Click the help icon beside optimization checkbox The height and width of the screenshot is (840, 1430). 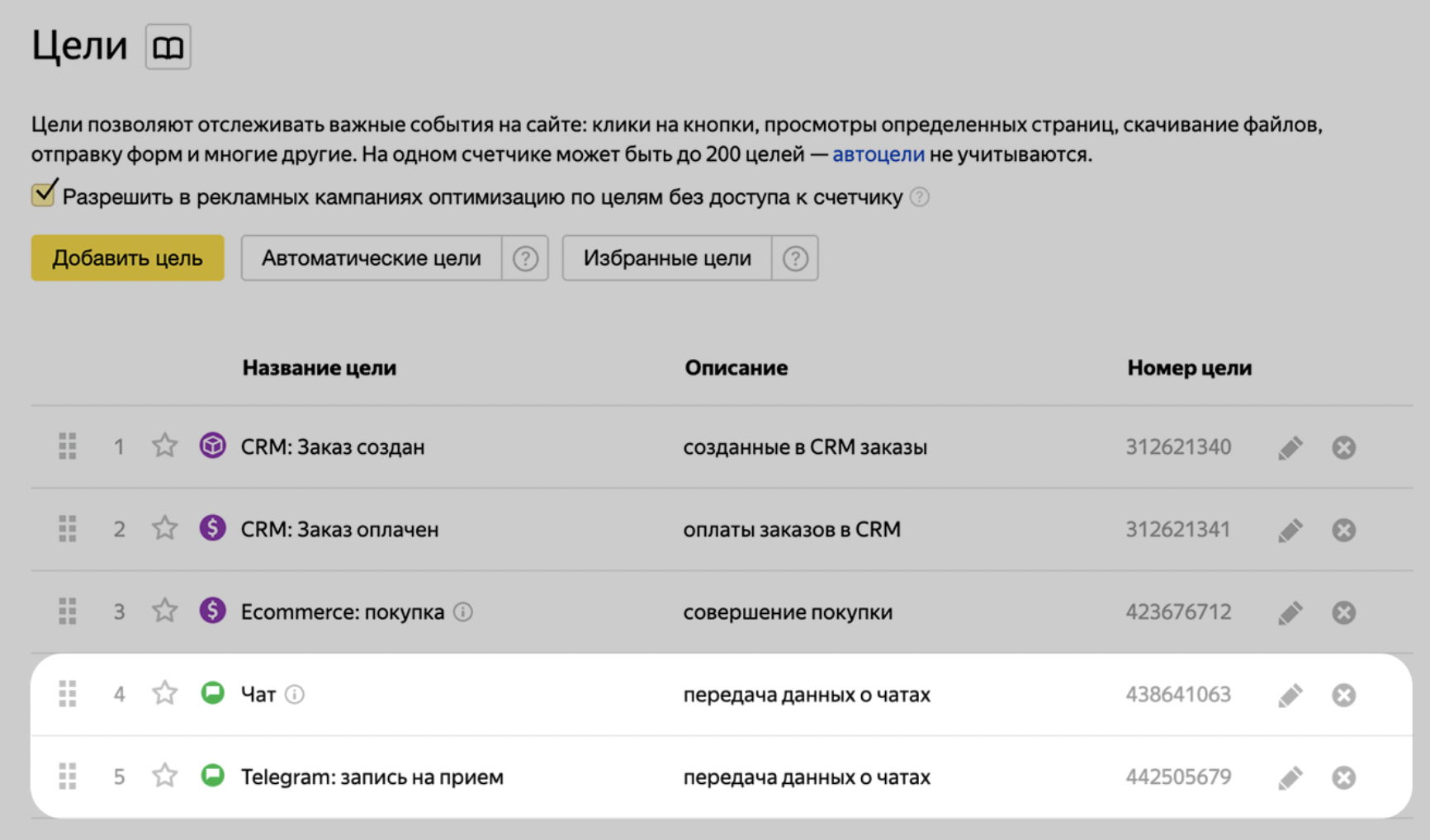coord(919,197)
